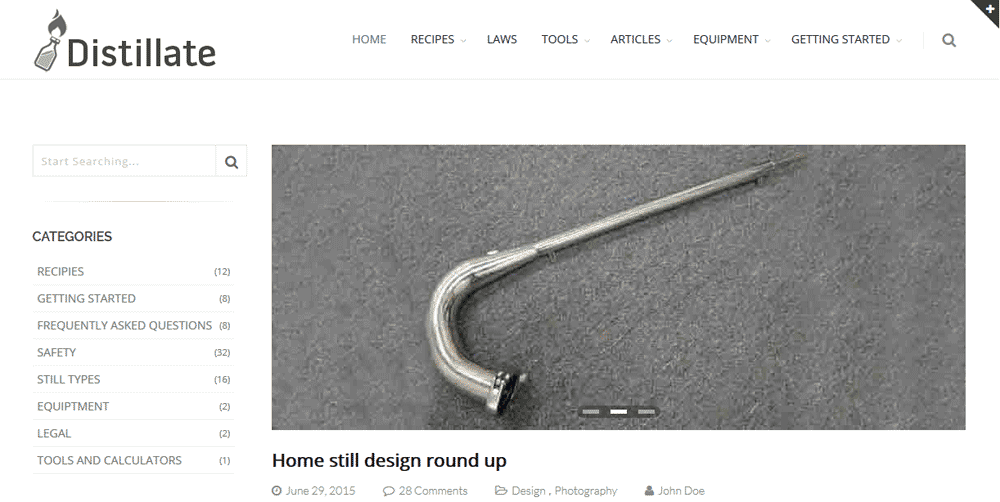The image size is (1000, 502).
Task: Click the folder icon beside Design category
Action: click(x=501, y=491)
